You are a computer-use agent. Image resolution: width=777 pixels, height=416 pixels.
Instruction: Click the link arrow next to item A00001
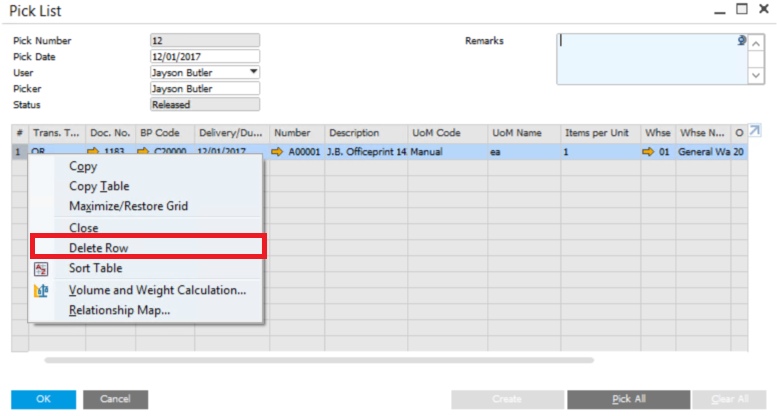(278, 152)
